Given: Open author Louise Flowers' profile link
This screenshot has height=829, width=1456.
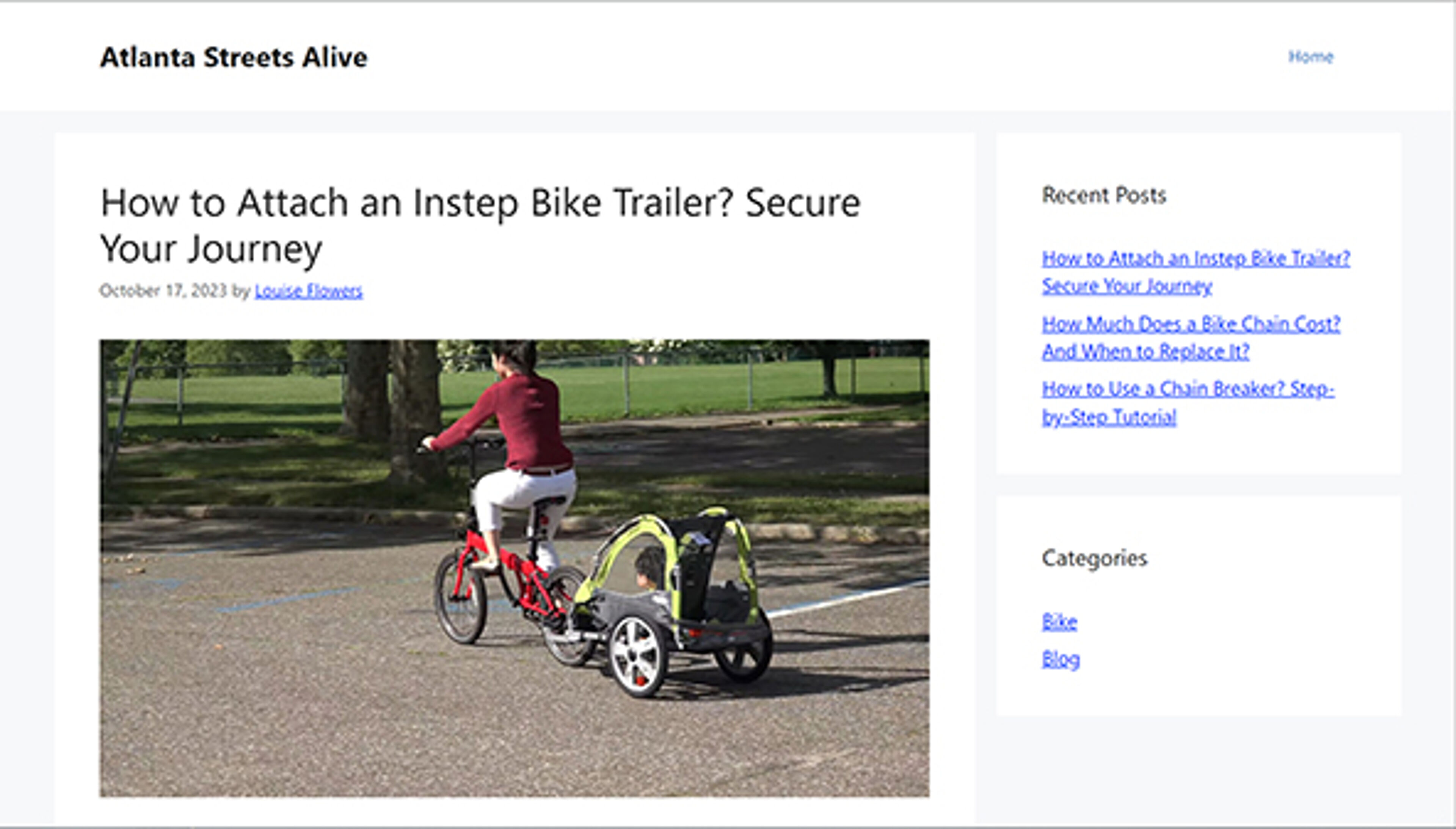Looking at the screenshot, I should tap(308, 291).
